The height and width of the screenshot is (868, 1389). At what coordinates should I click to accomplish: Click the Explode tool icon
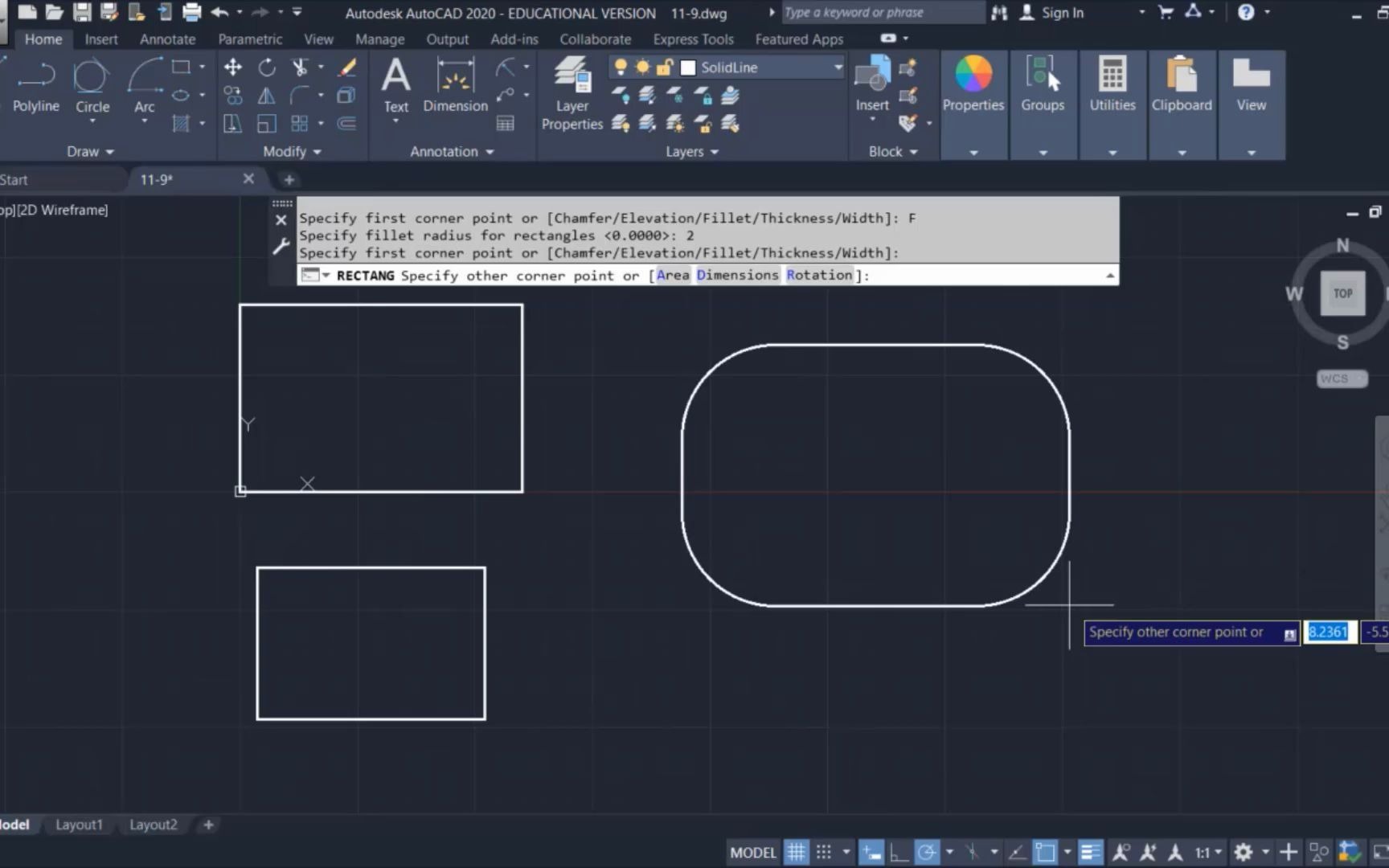tap(347, 96)
